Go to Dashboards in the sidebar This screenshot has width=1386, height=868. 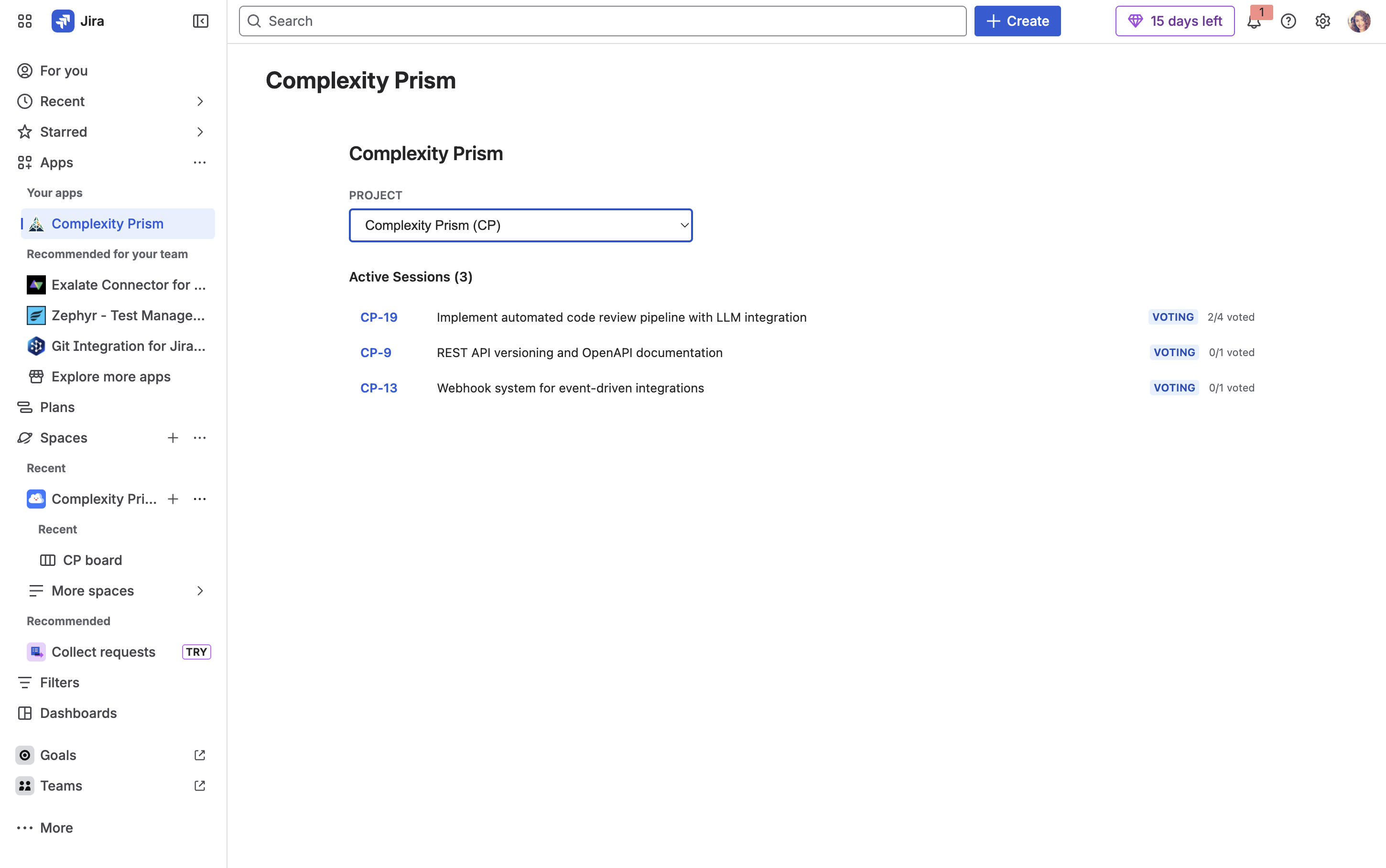point(79,713)
